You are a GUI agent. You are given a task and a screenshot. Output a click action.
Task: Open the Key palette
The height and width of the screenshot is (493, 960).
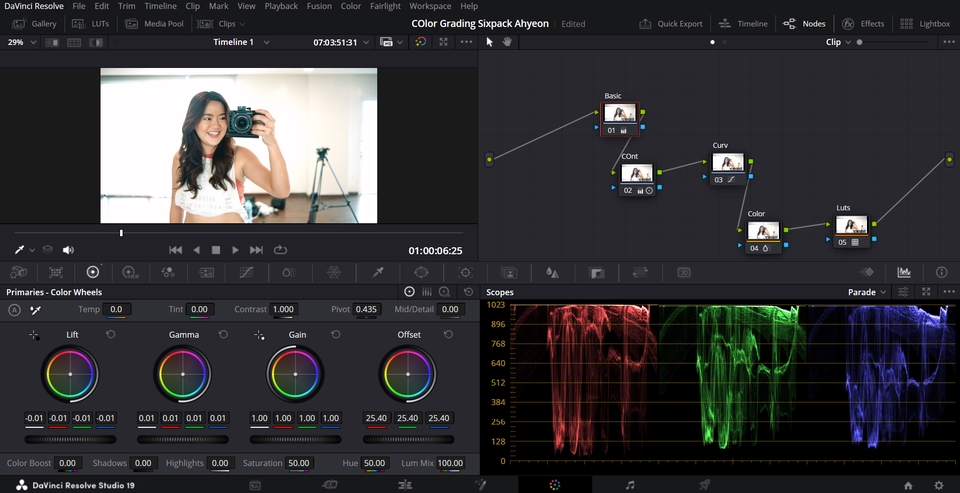pos(596,273)
